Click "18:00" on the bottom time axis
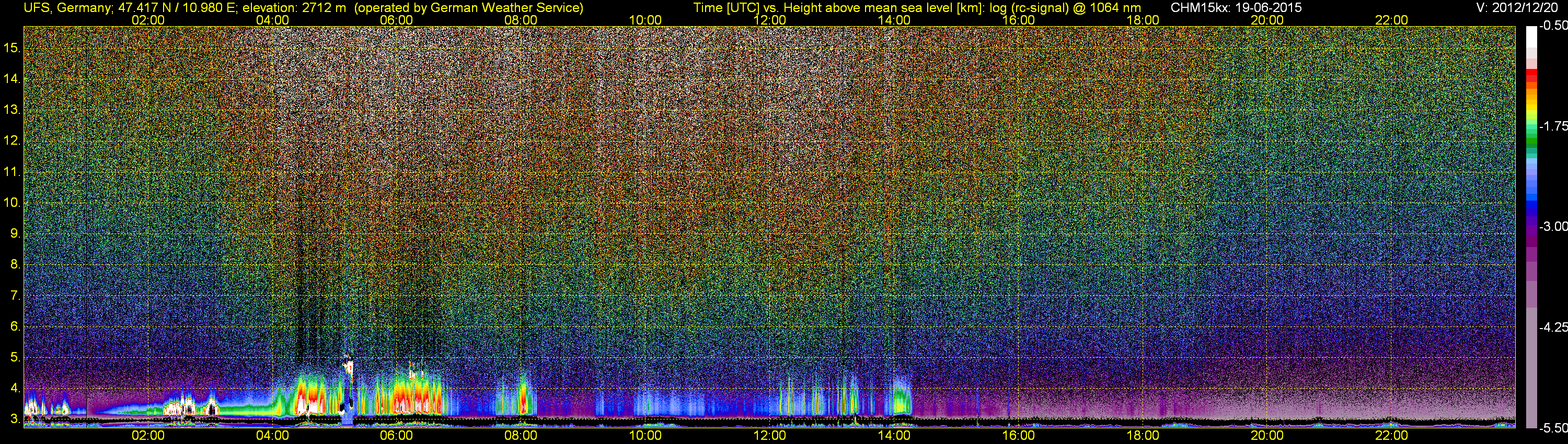Image resolution: width=1568 pixels, height=444 pixels. coord(1143,436)
